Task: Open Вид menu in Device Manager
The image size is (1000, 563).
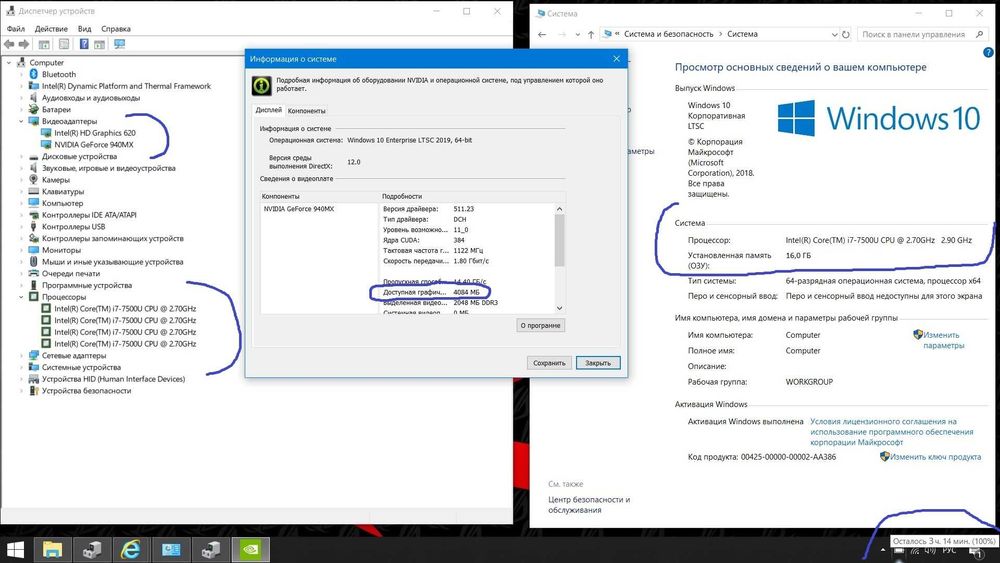Action: pos(84,29)
